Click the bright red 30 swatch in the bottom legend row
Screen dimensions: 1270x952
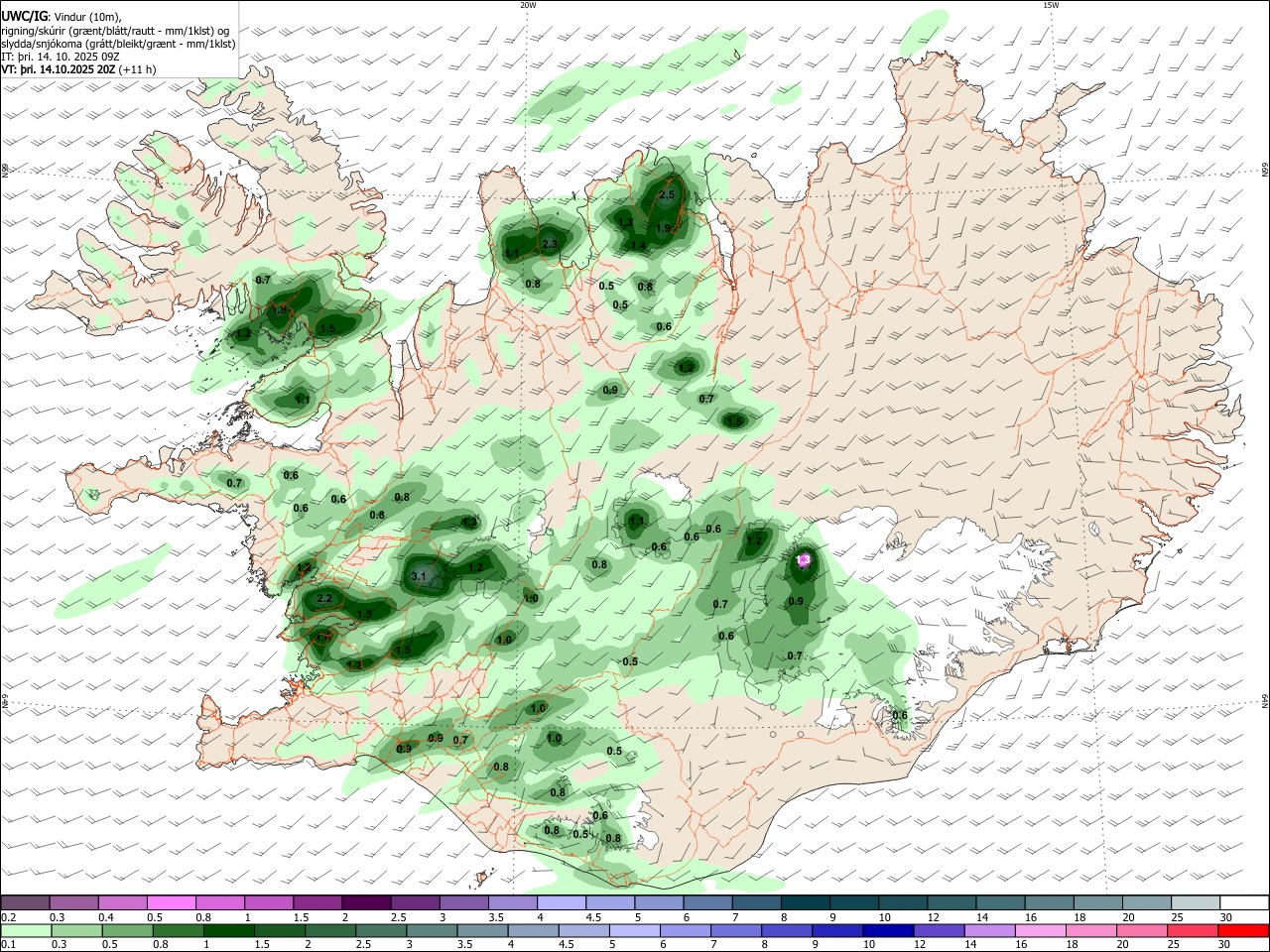[1244, 930]
